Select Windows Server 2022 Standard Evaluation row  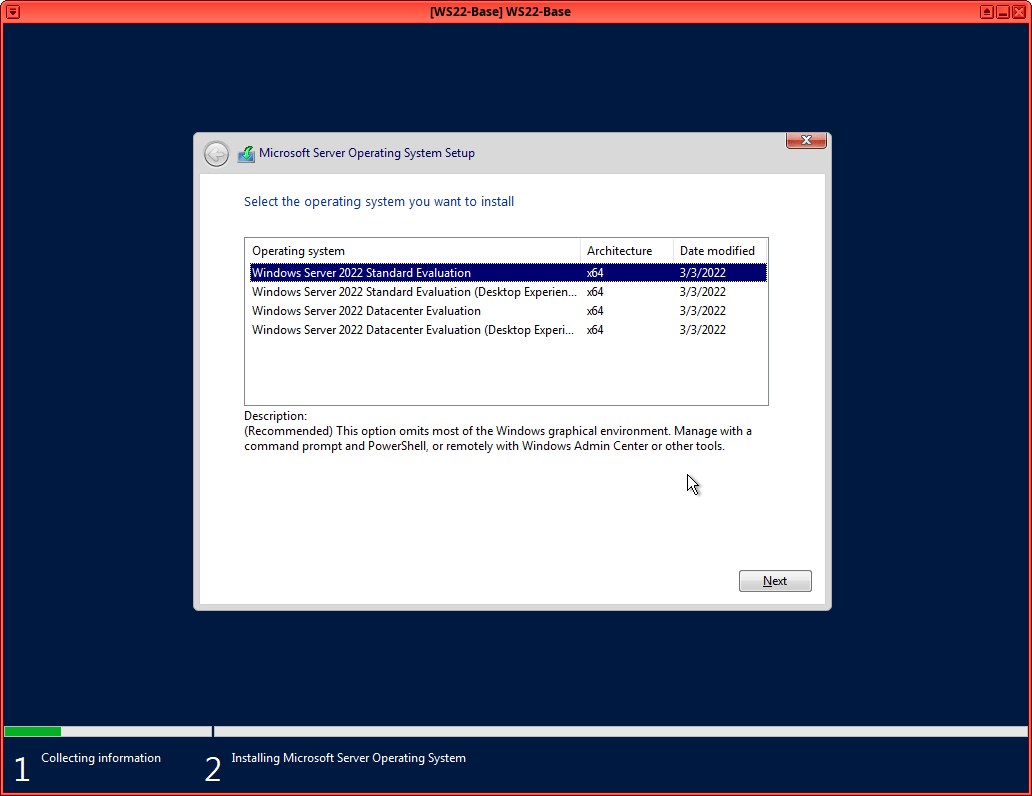click(508, 273)
